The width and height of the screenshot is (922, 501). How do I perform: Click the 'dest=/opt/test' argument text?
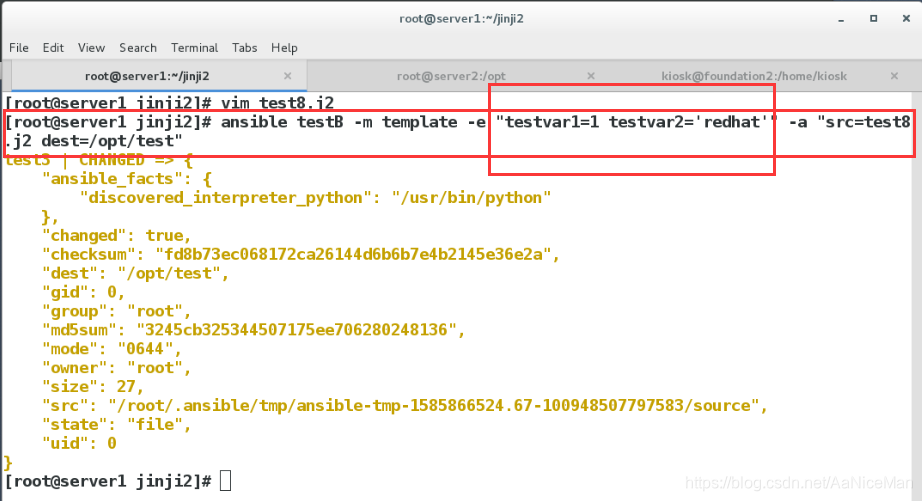(x=107, y=141)
